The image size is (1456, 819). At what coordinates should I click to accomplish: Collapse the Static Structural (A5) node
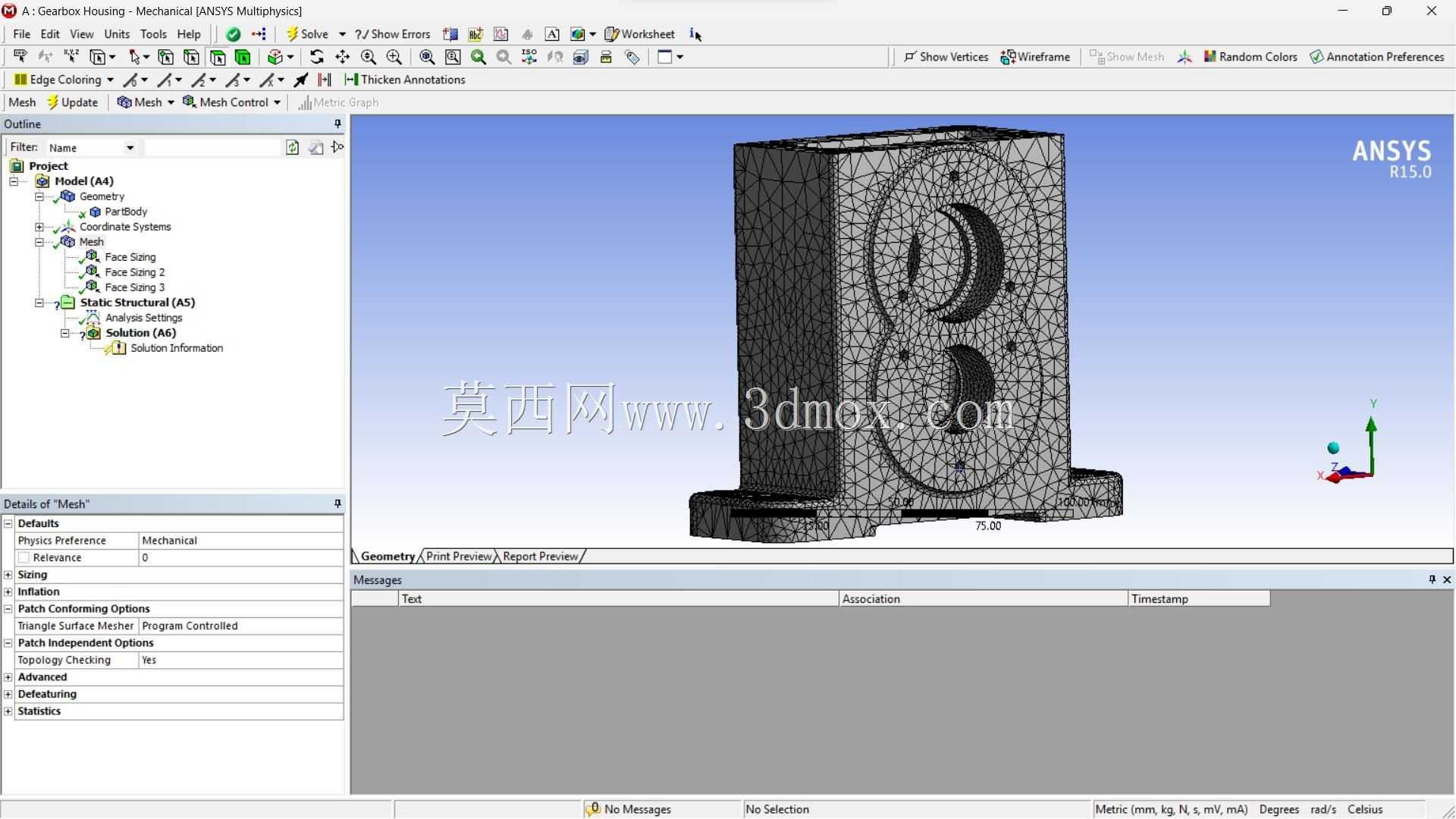click(x=39, y=303)
